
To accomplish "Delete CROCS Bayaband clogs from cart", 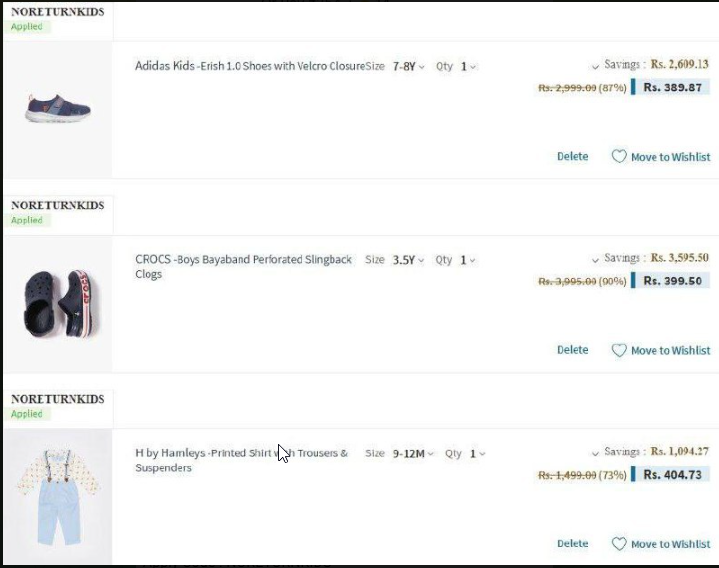I will [572, 350].
